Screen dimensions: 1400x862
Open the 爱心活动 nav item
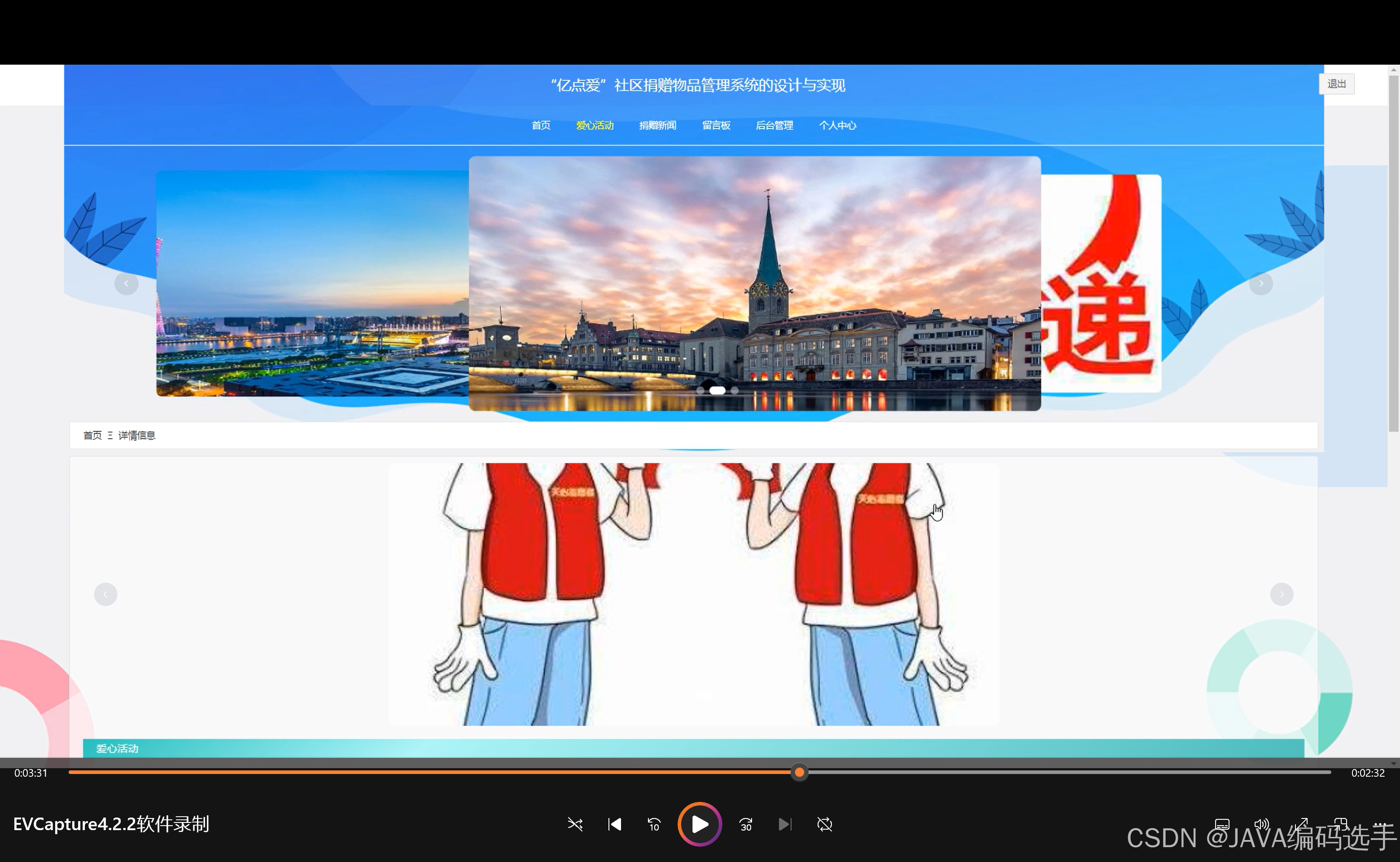[594, 125]
